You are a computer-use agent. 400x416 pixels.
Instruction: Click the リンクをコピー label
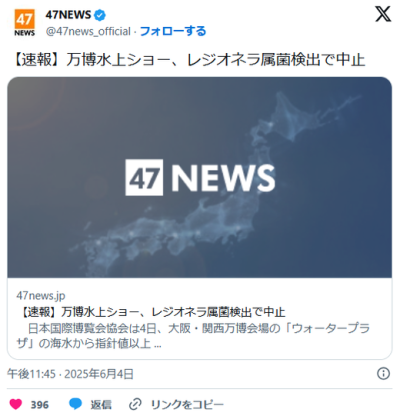coord(187,405)
